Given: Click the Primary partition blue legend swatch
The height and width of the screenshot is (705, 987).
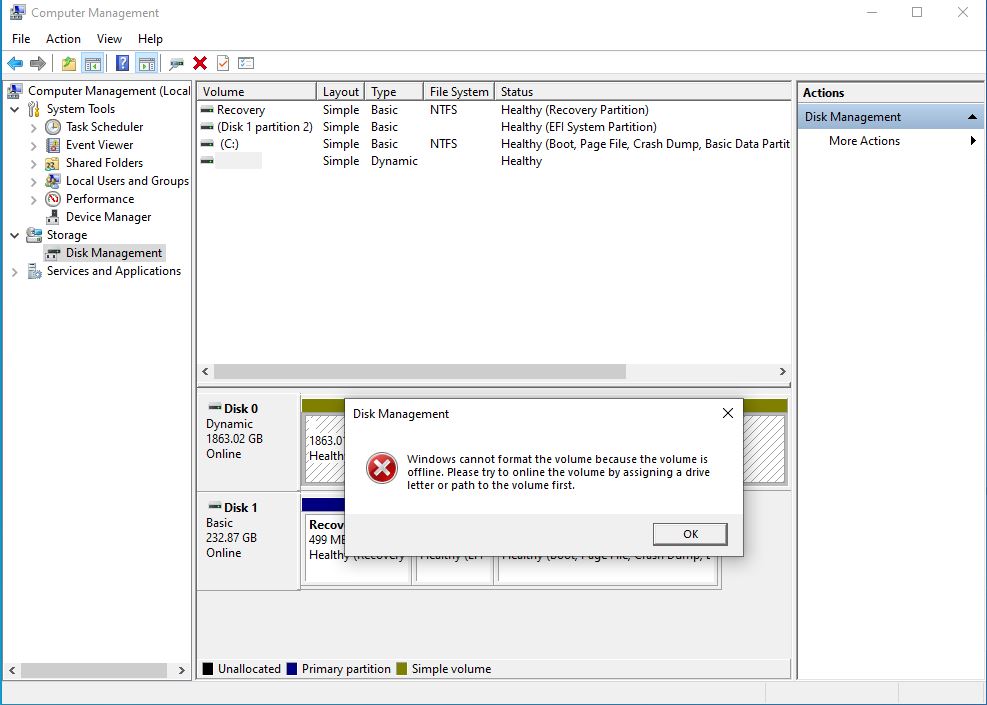Looking at the screenshot, I should 291,668.
